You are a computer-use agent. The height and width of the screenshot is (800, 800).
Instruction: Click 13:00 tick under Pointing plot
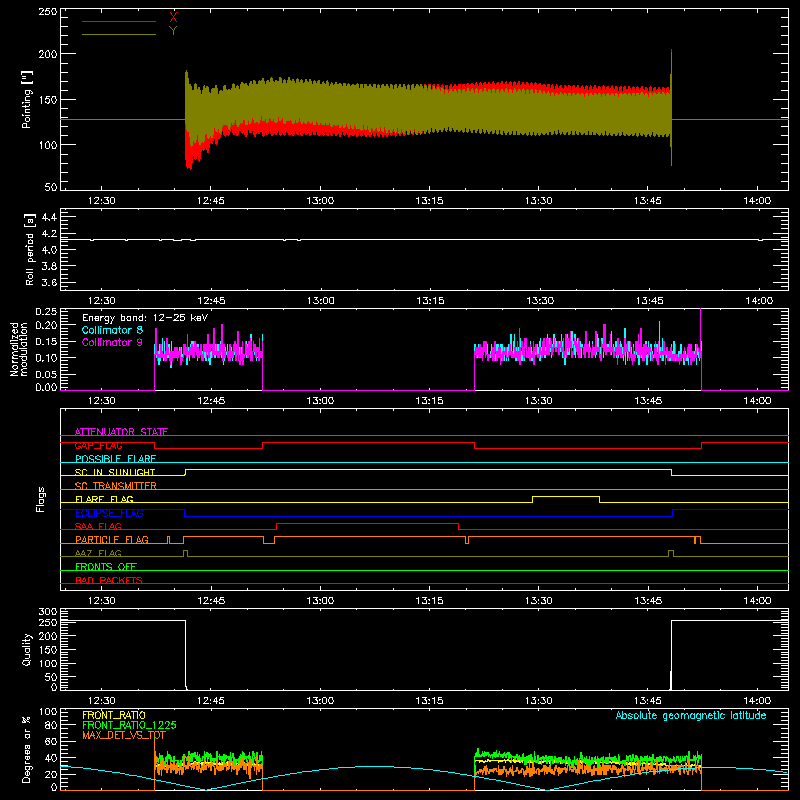(x=320, y=201)
